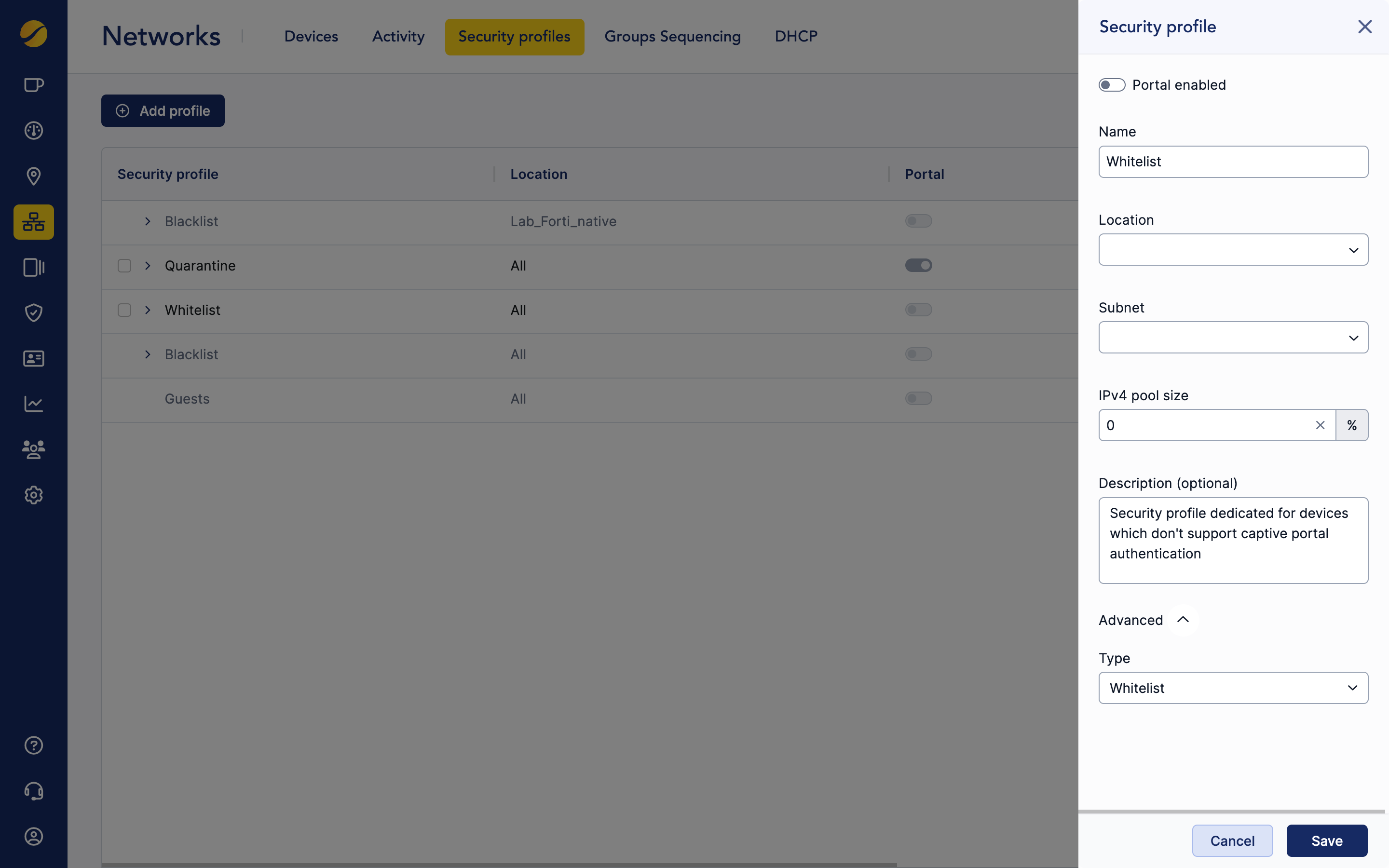Click the support headset icon in sidebar

point(33,790)
